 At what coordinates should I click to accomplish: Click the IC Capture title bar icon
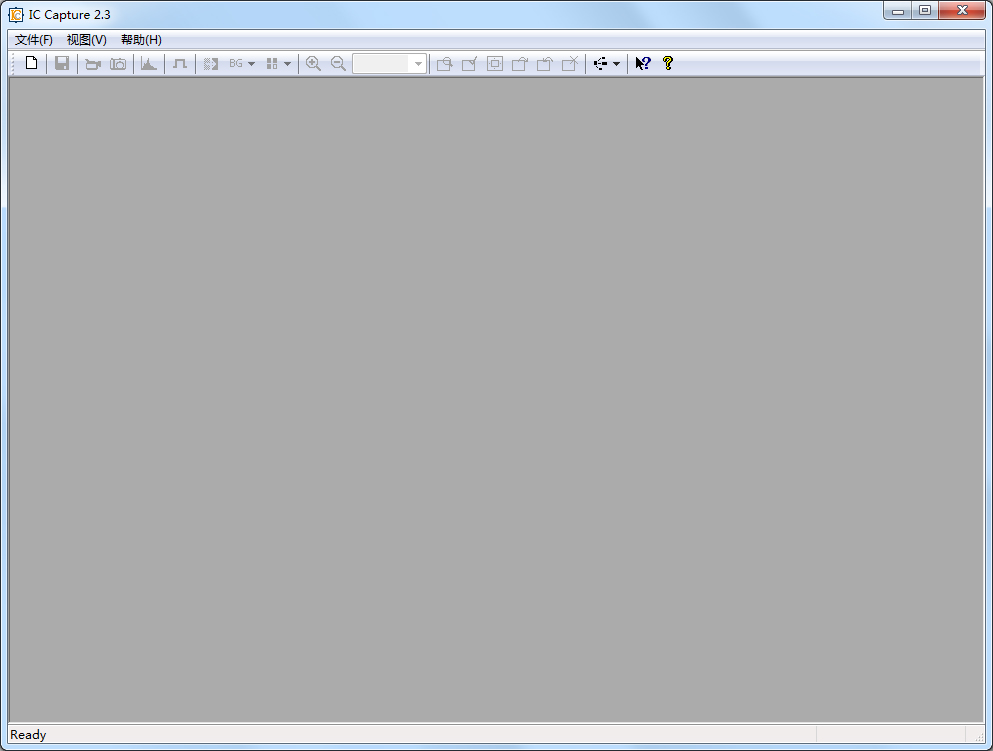(16, 15)
